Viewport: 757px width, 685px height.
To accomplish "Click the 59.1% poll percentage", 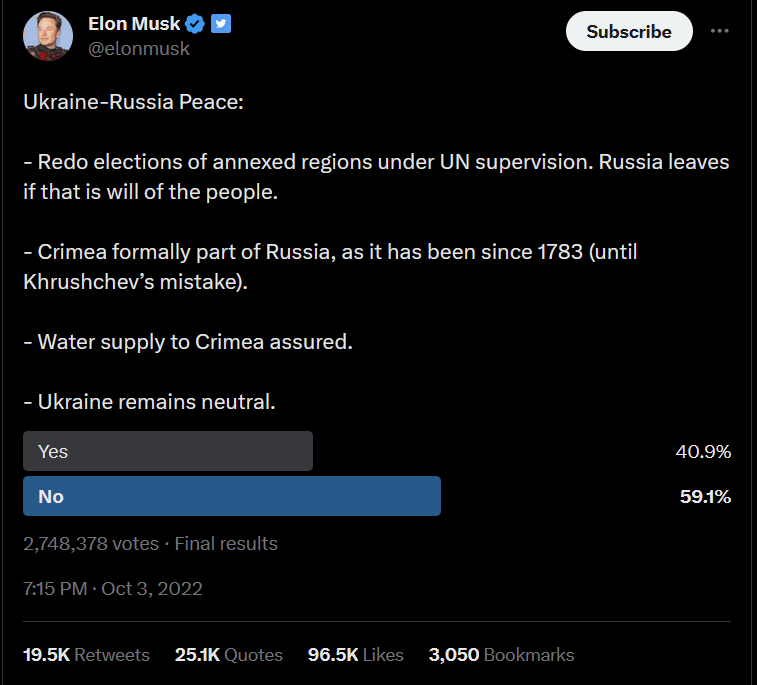I will (705, 496).
